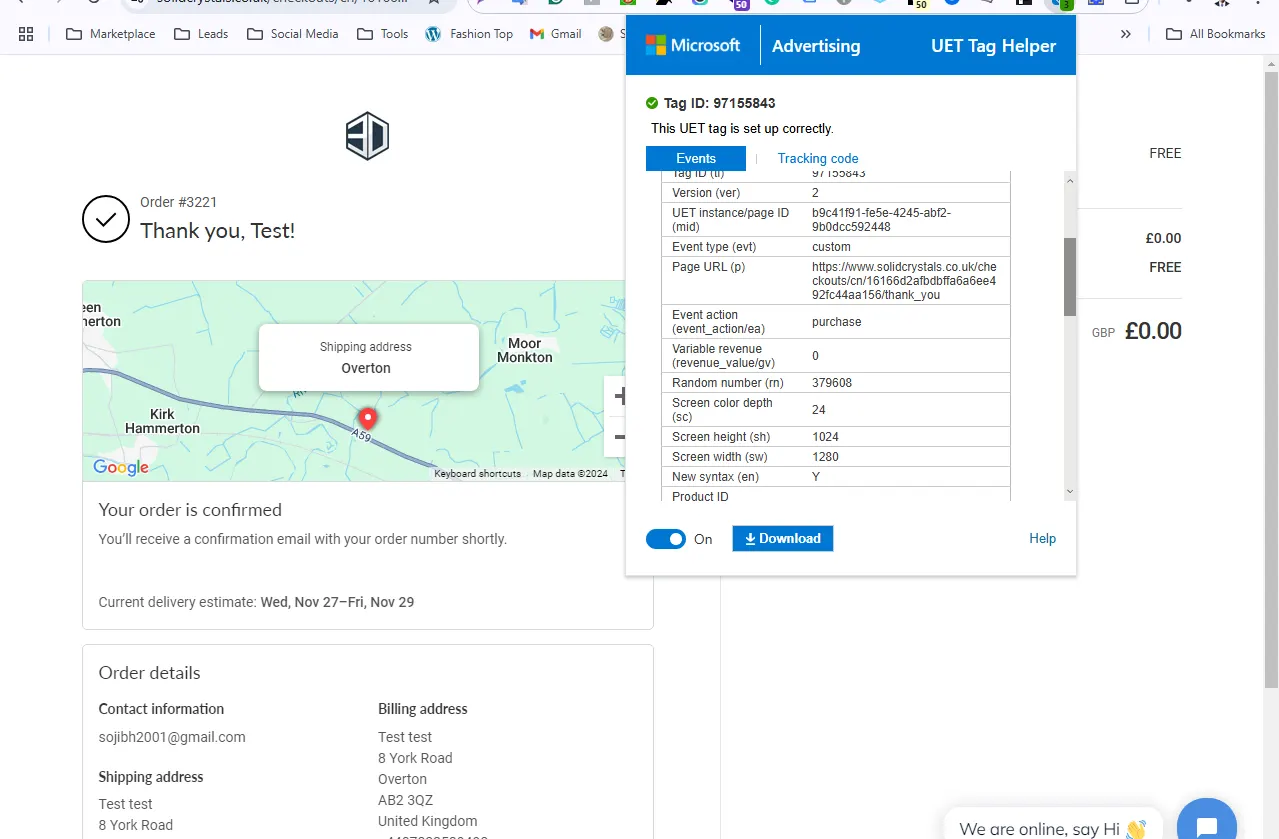Click the 'custom' event type value

click(x=832, y=247)
